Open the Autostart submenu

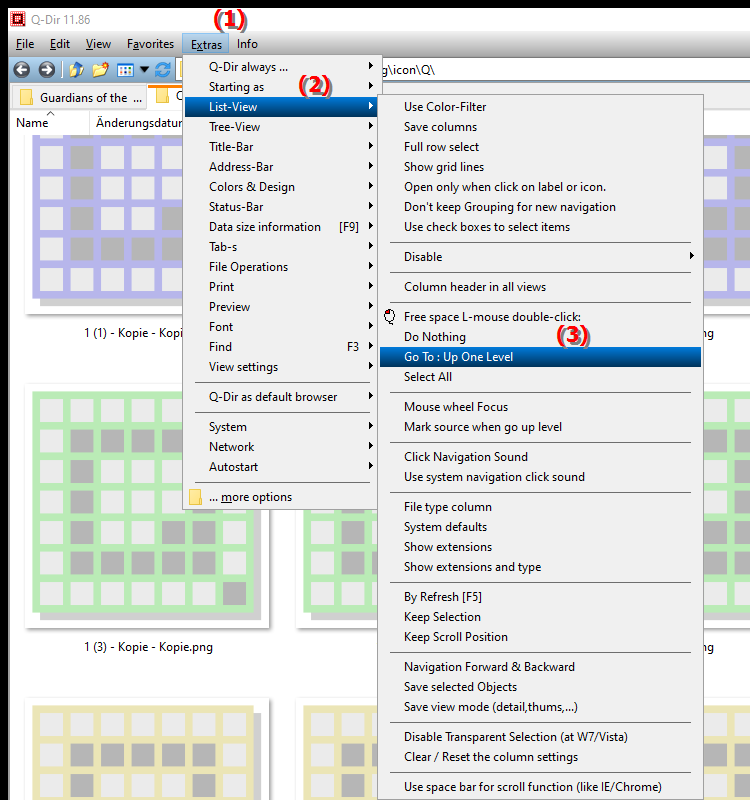(281, 467)
